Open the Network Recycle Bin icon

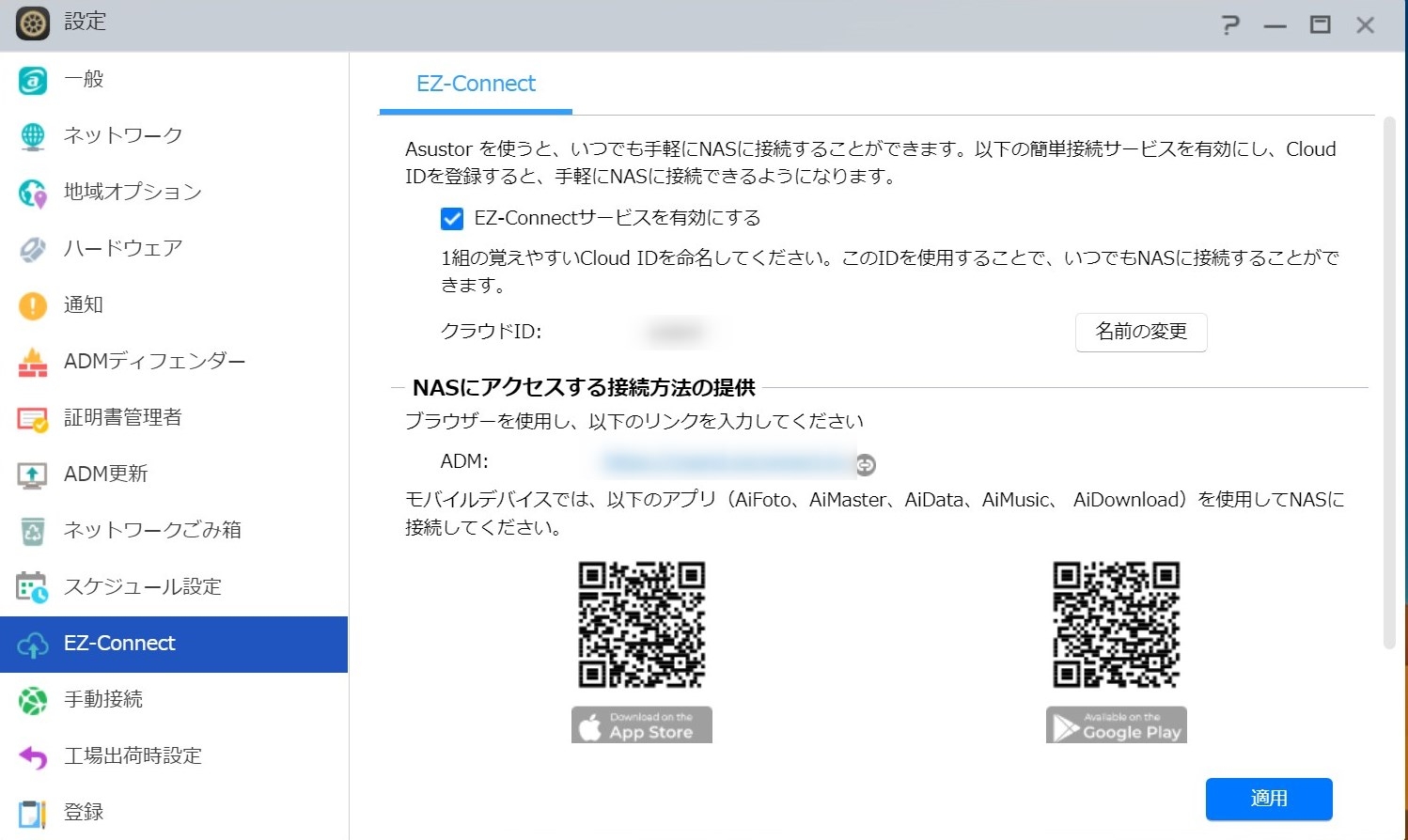33,532
